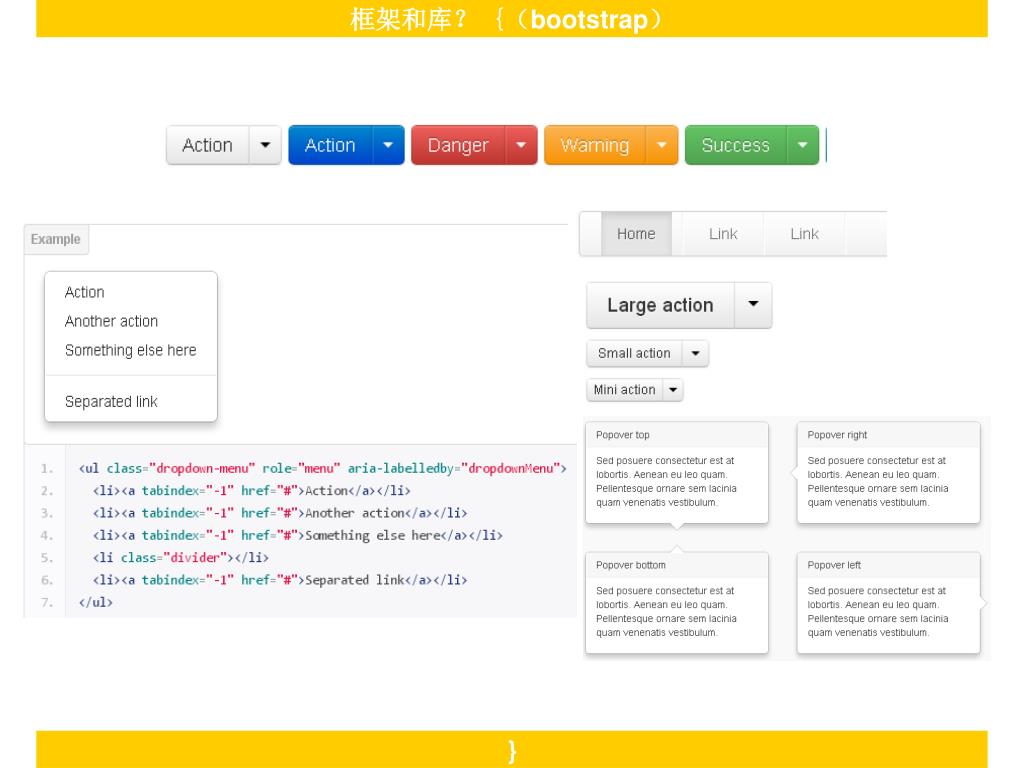The image size is (1024, 768).
Task: Click the body text of Popover left
Action: point(878,611)
